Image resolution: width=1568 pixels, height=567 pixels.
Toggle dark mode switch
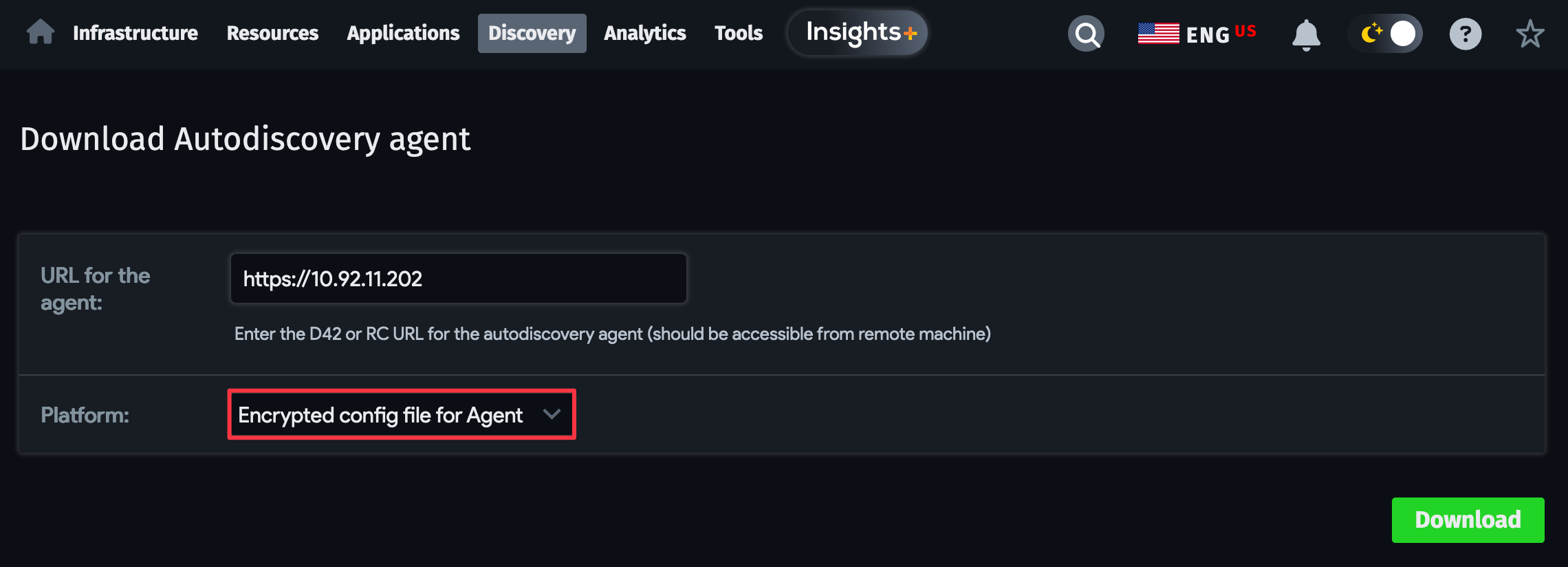pos(1384,33)
